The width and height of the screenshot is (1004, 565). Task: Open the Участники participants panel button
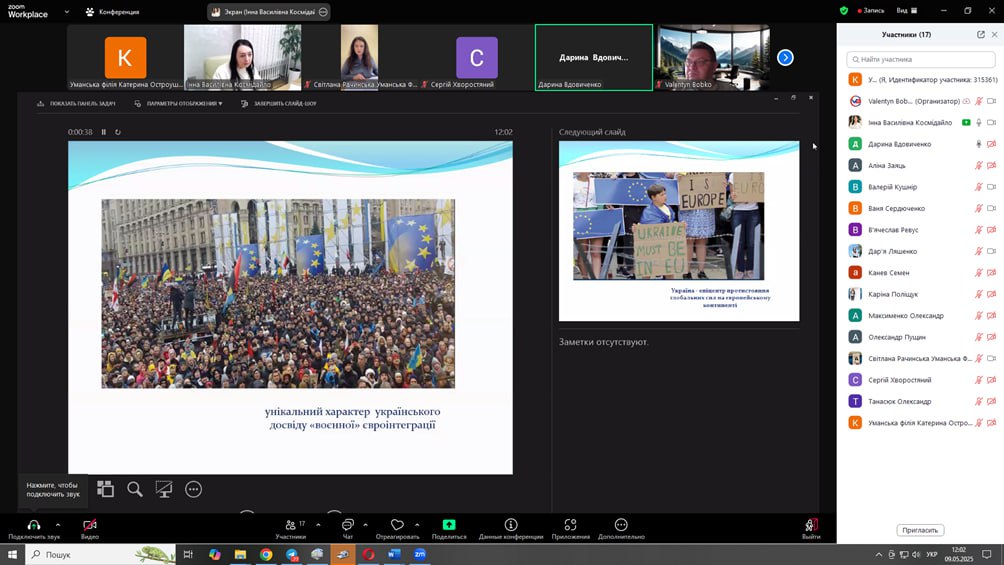pyautogui.click(x=290, y=524)
